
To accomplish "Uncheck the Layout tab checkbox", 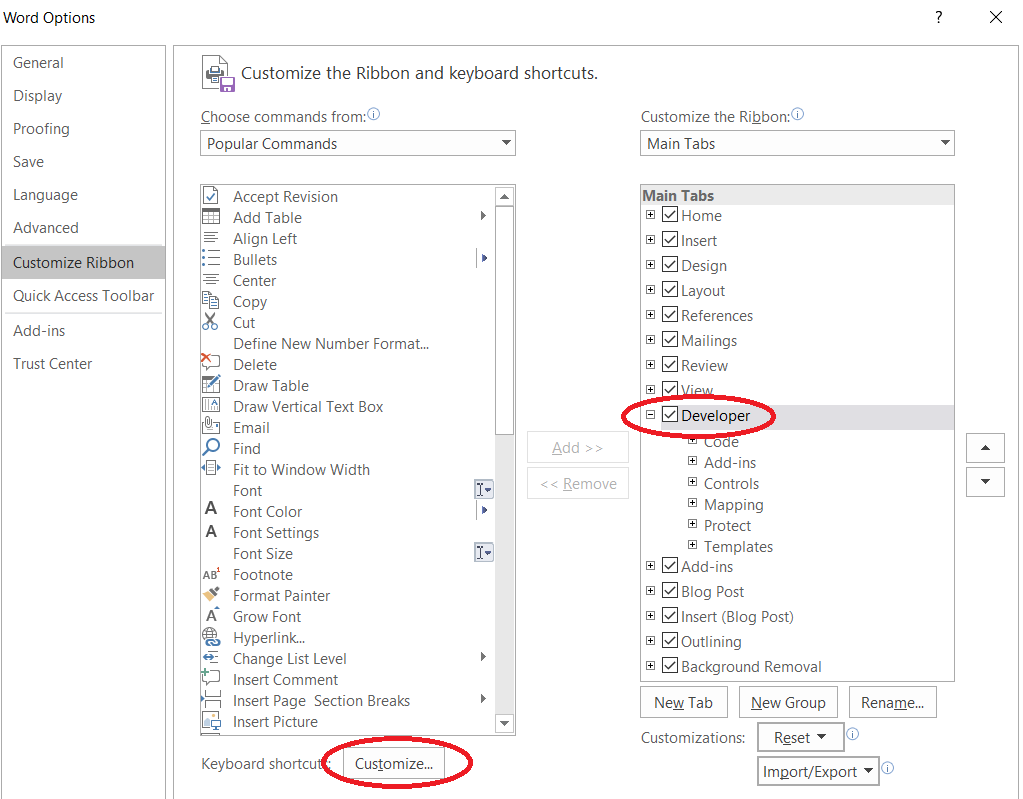I will (x=670, y=289).
